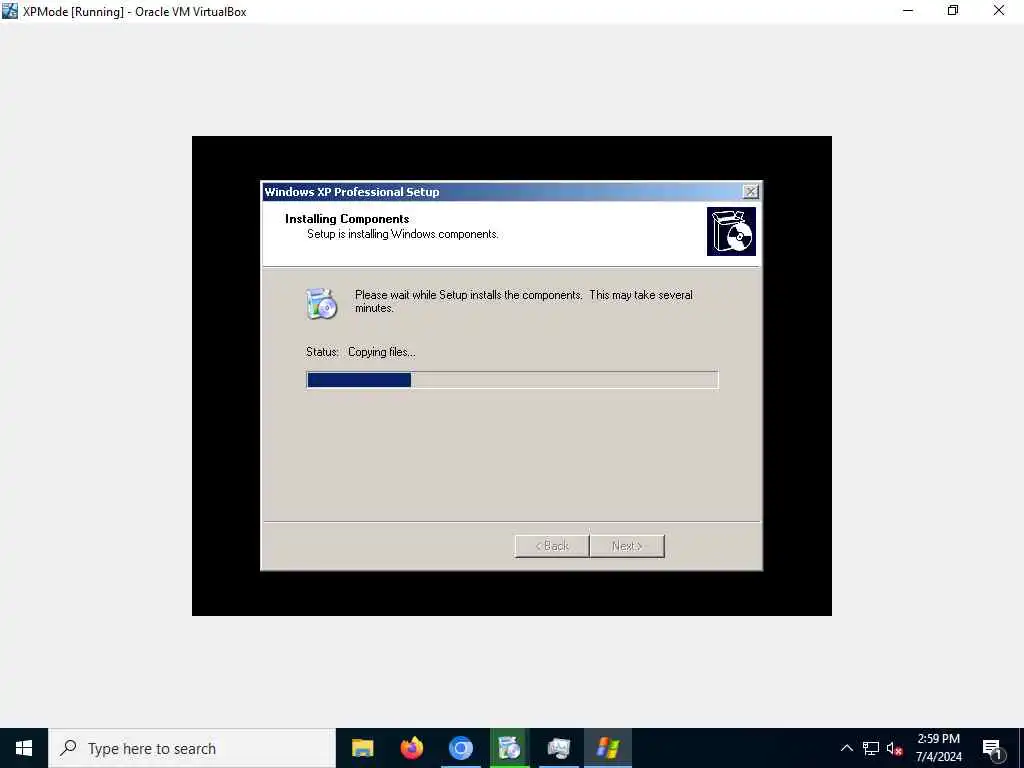Viewport: 1024px width, 768px height.
Task: Click the installation progress bar
Action: pos(512,380)
